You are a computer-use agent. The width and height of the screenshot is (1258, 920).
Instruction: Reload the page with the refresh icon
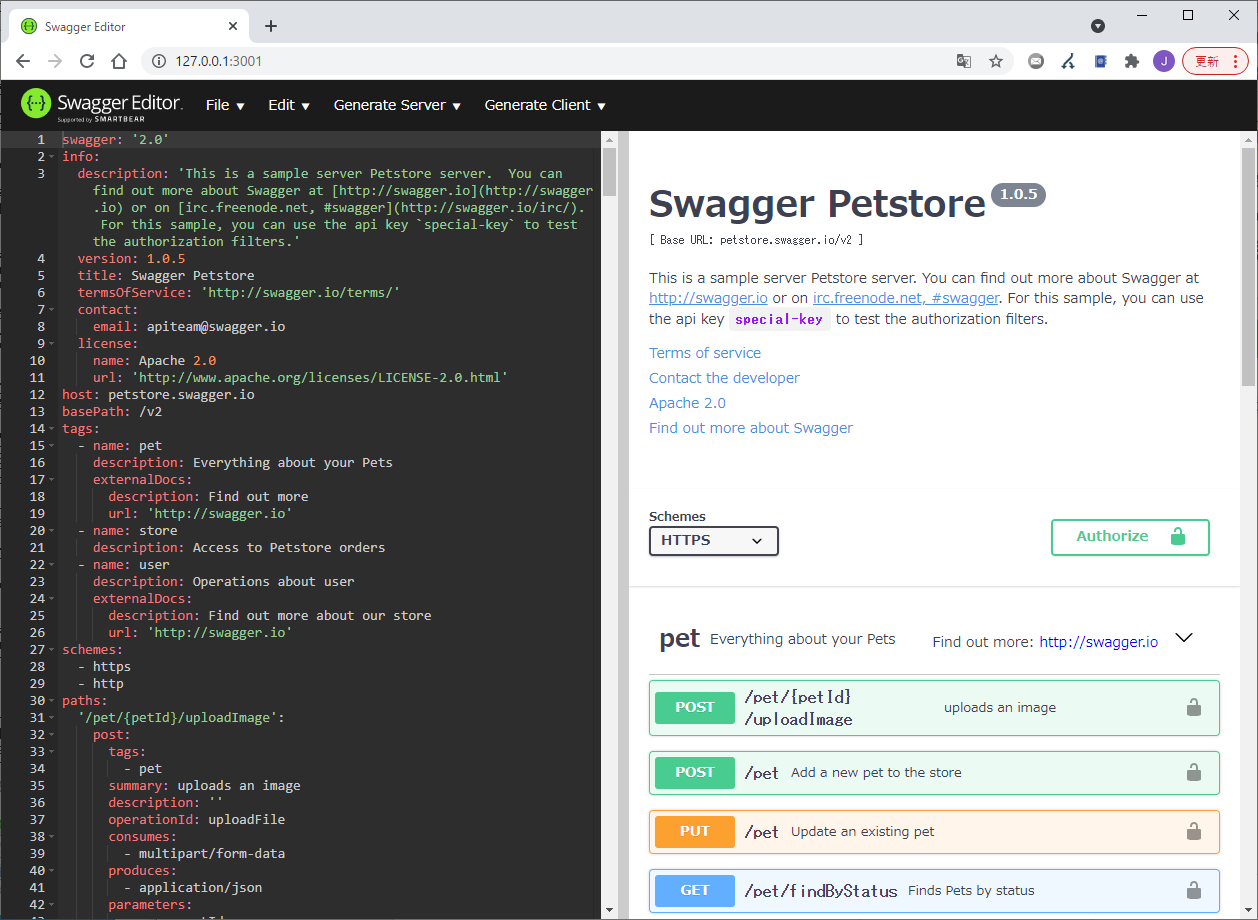87,61
